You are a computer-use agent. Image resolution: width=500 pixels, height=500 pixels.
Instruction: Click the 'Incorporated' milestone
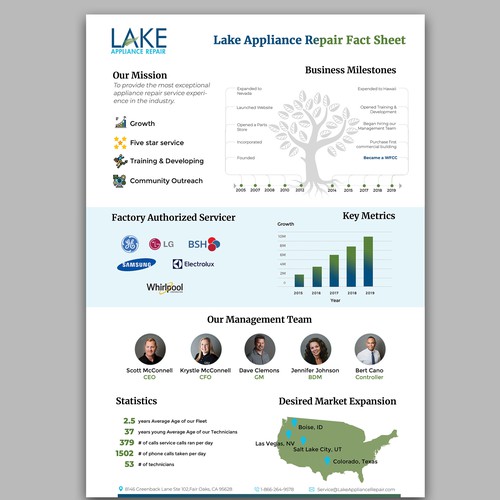pyautogui.click(x=249, y=142)
